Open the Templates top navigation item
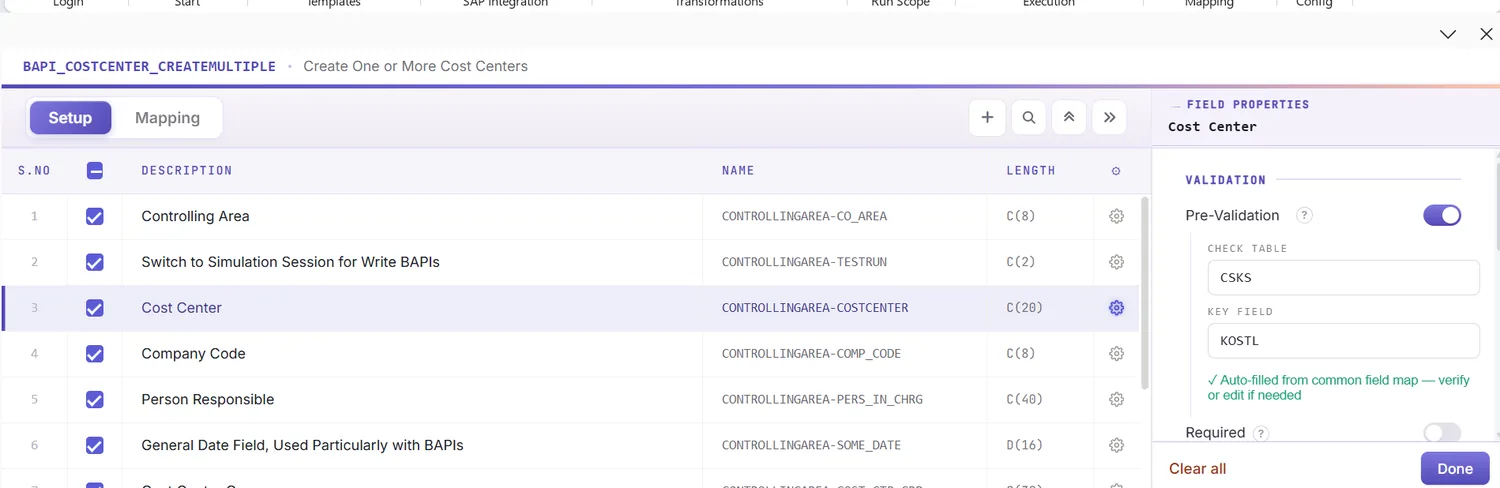Image resolution: width=1500 pixels, height=488 pixels. [333, 4]
